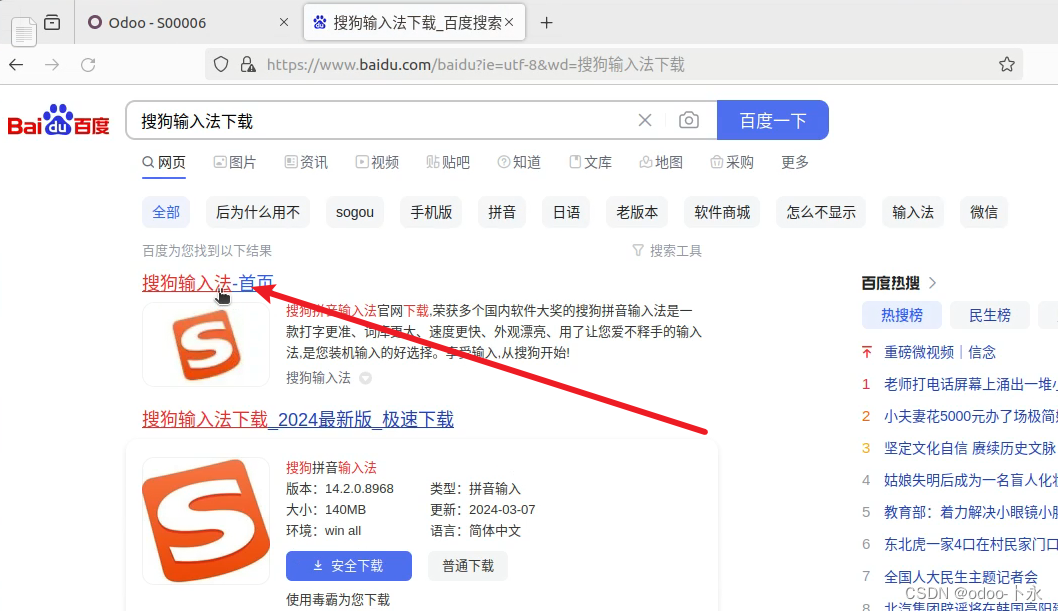Screen dimensions: 1058x611
Task: Bookmark this page with the star
Action: click(1007, 64)
